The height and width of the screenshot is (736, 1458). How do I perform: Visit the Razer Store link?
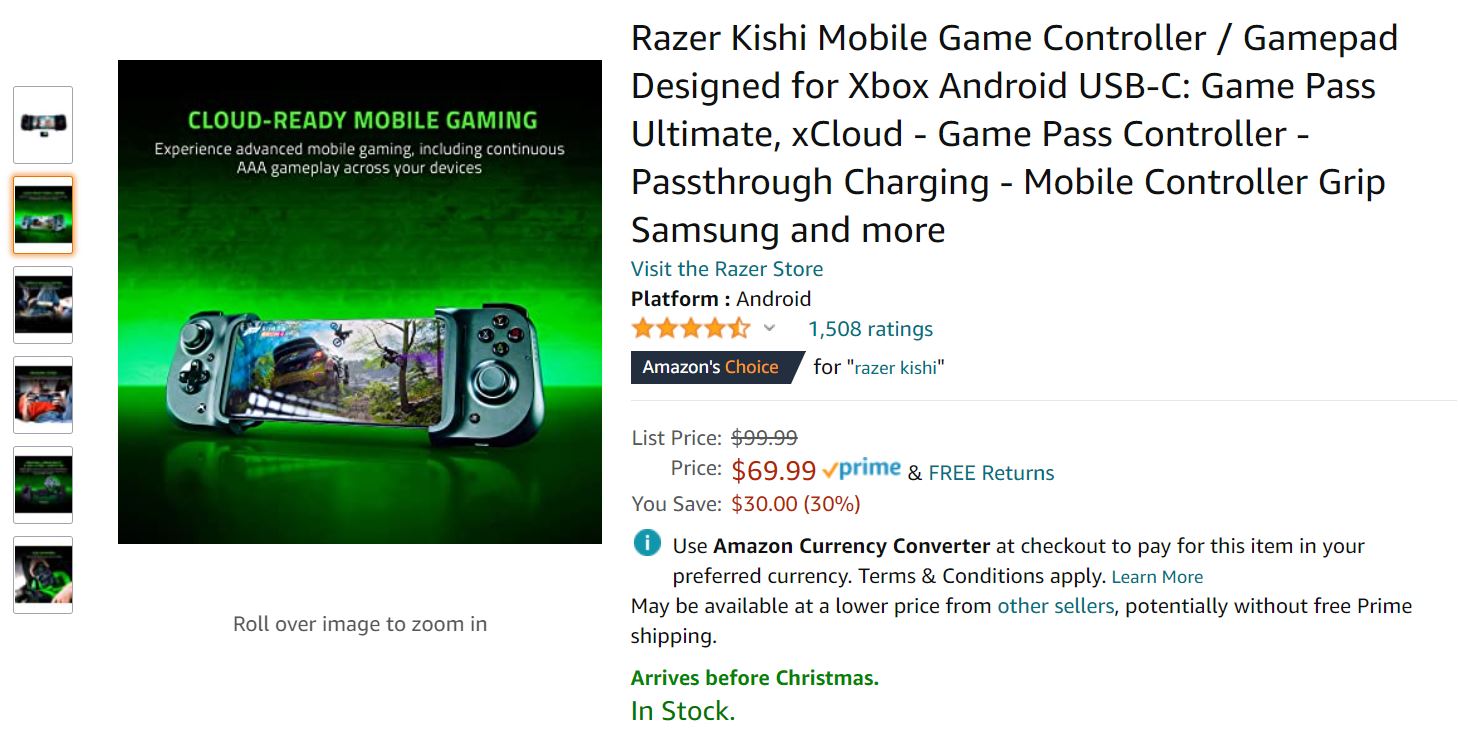click(727, 269)
